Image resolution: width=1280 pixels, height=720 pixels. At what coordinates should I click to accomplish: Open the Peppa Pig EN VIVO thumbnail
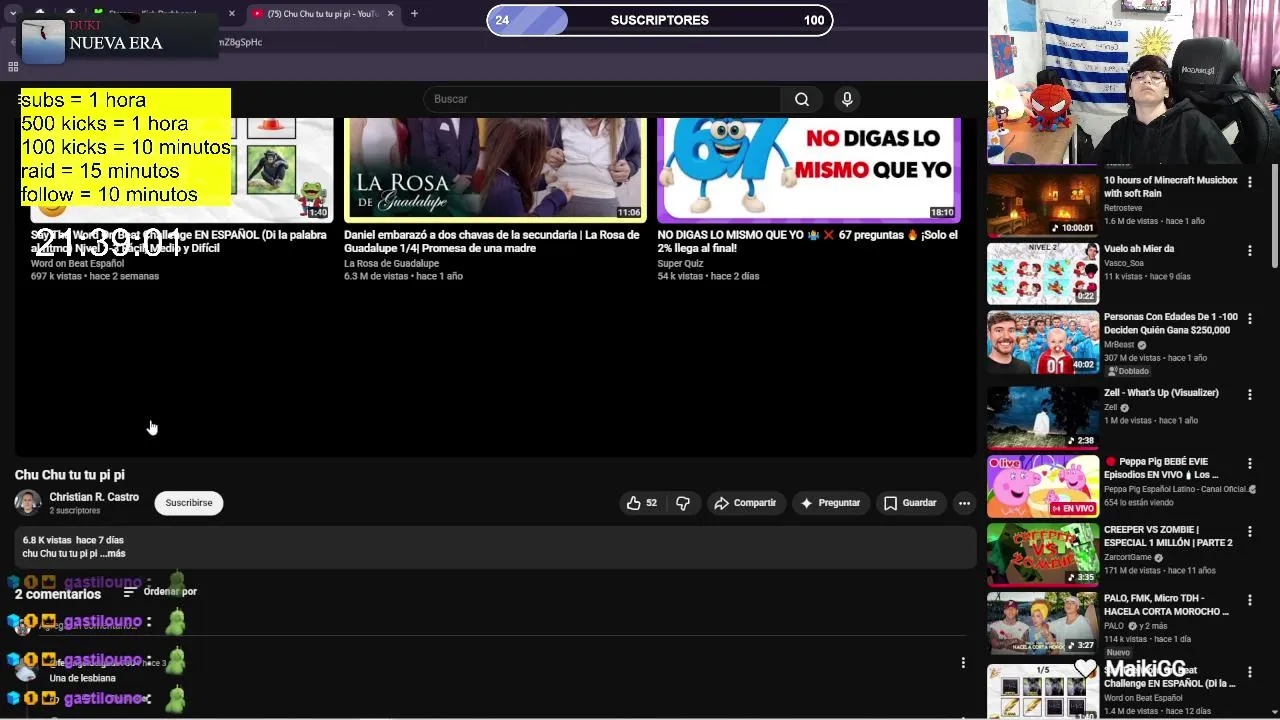click(x=1043, y=486)
